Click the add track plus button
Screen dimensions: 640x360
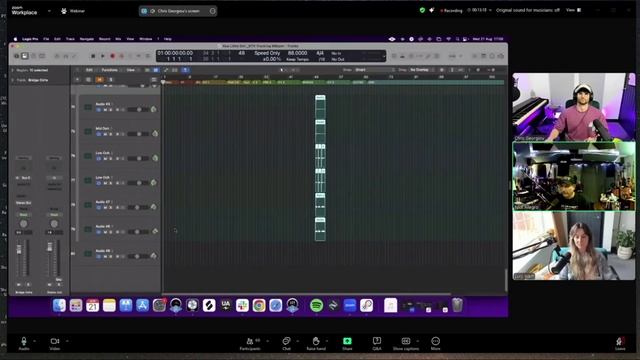[78, 80]
